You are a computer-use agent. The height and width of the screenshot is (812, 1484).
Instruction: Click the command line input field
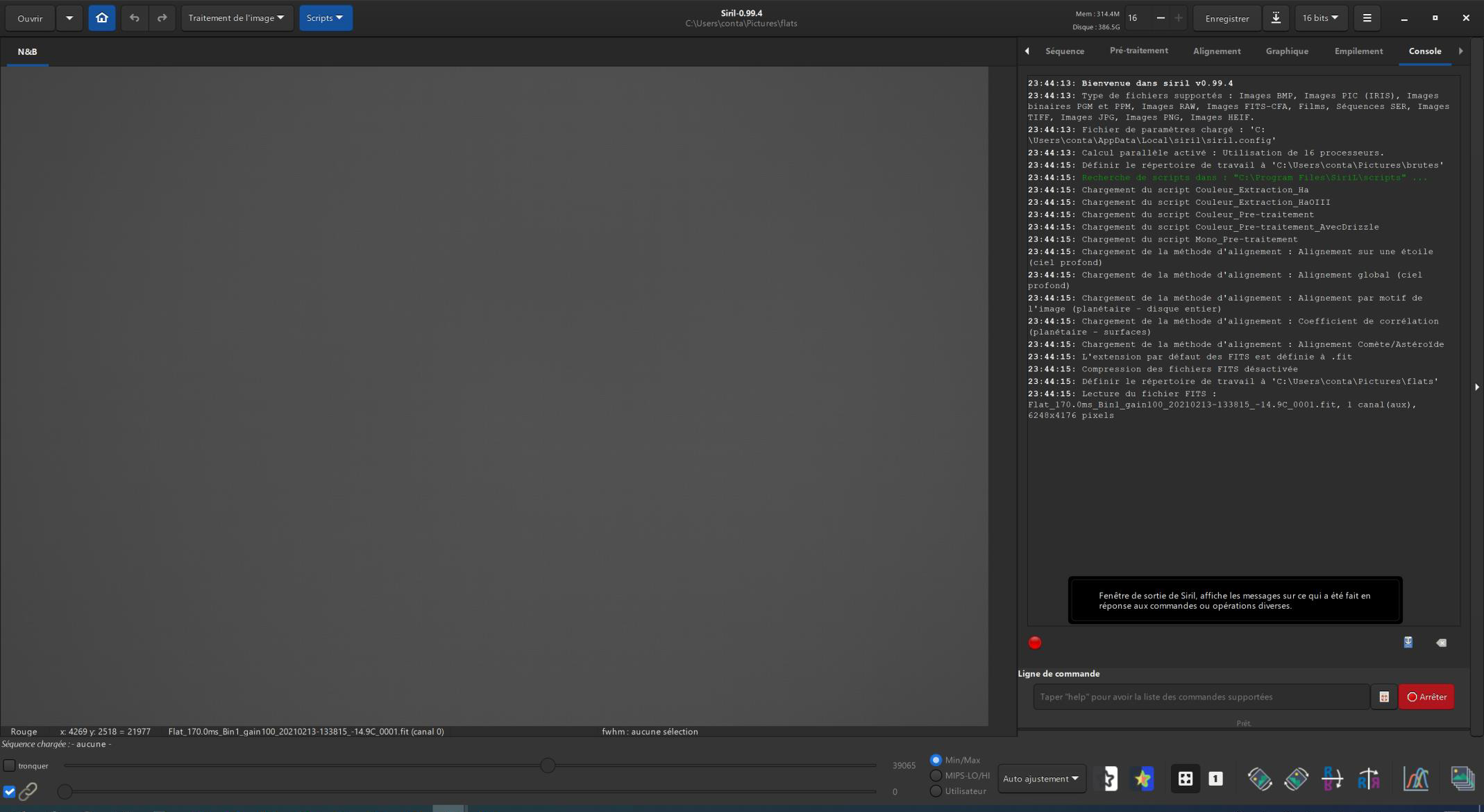coord(1200,697)
